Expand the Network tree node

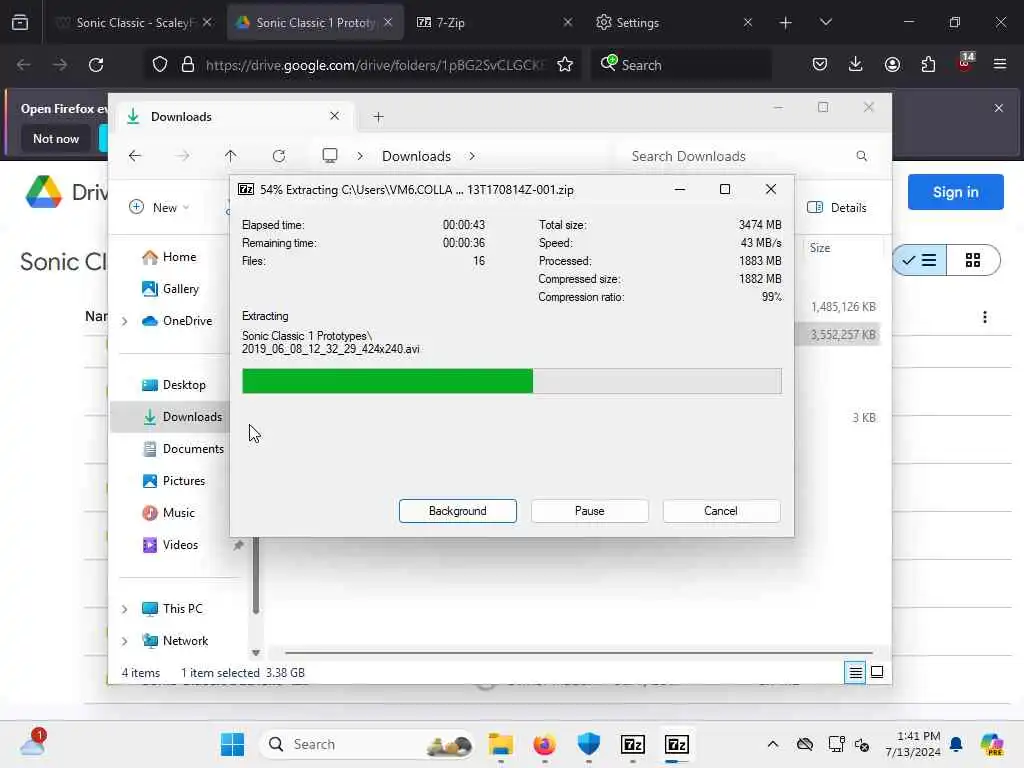(124, 641)
